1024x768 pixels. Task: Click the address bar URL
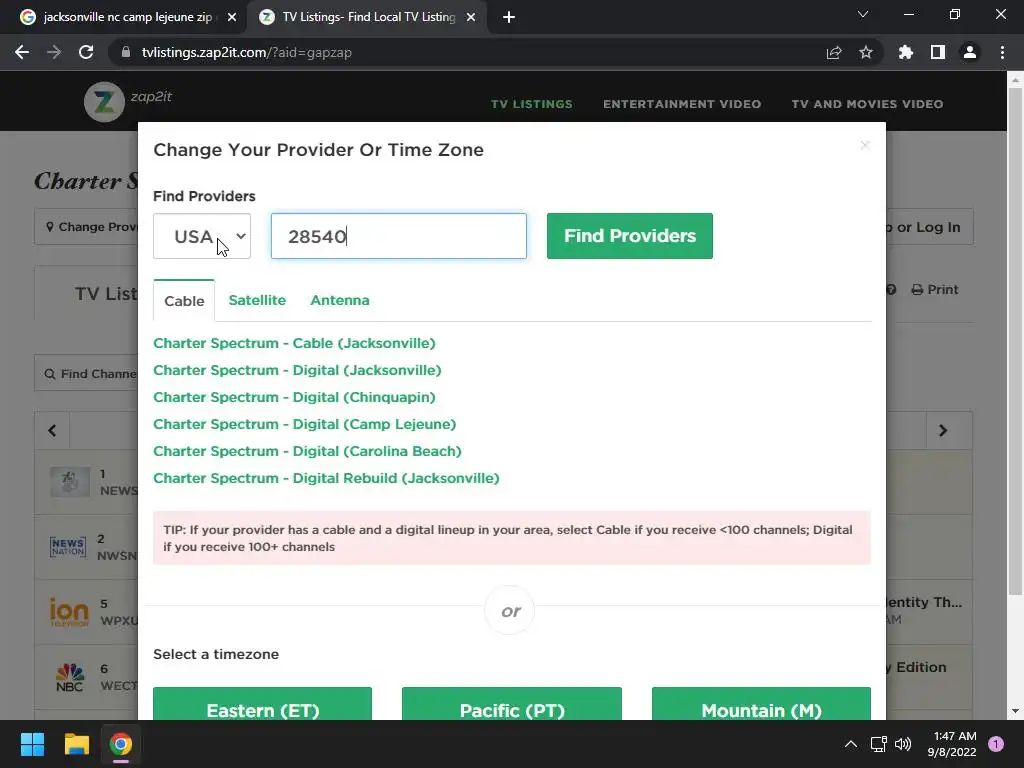pyautogui.click(x=246, y=52)
